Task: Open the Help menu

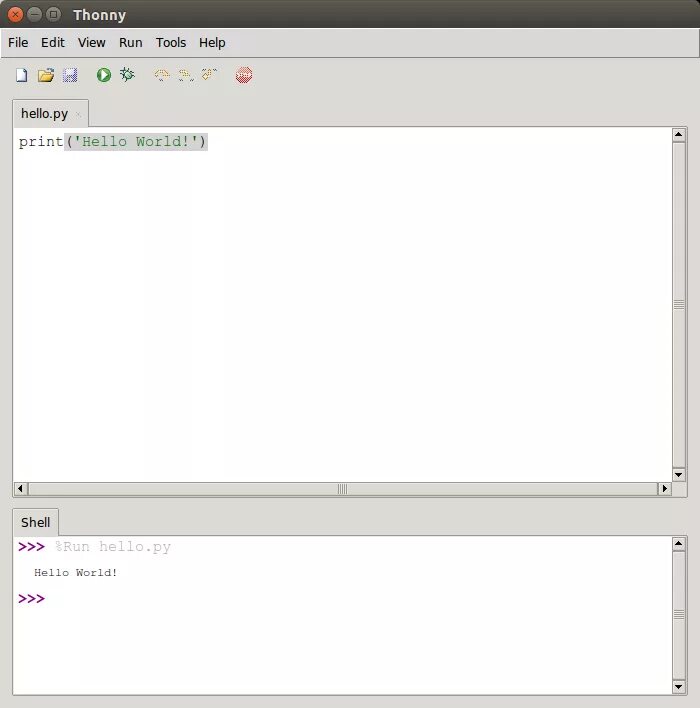Action: (212, 42)
